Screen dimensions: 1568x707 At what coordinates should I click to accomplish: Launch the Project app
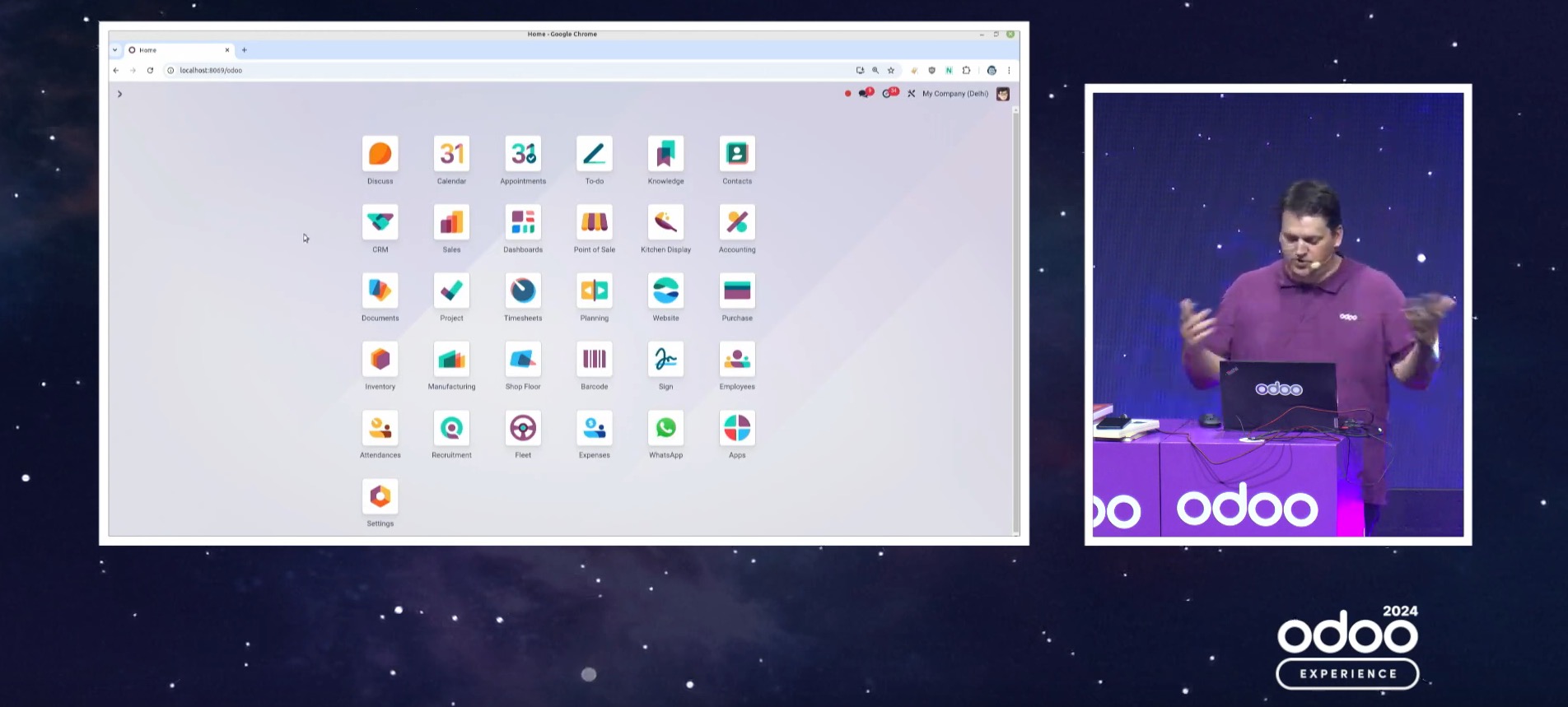tap(451, 291)
